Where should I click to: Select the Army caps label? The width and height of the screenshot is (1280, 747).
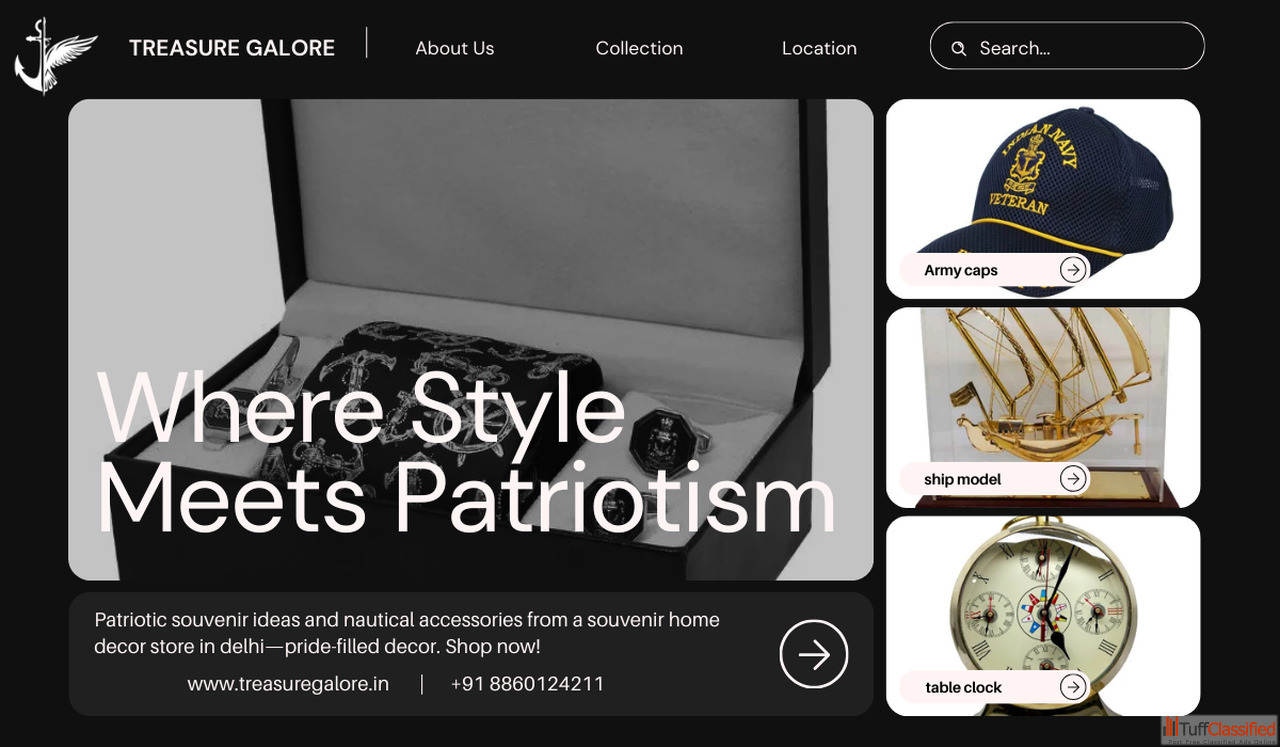[961, 270]
